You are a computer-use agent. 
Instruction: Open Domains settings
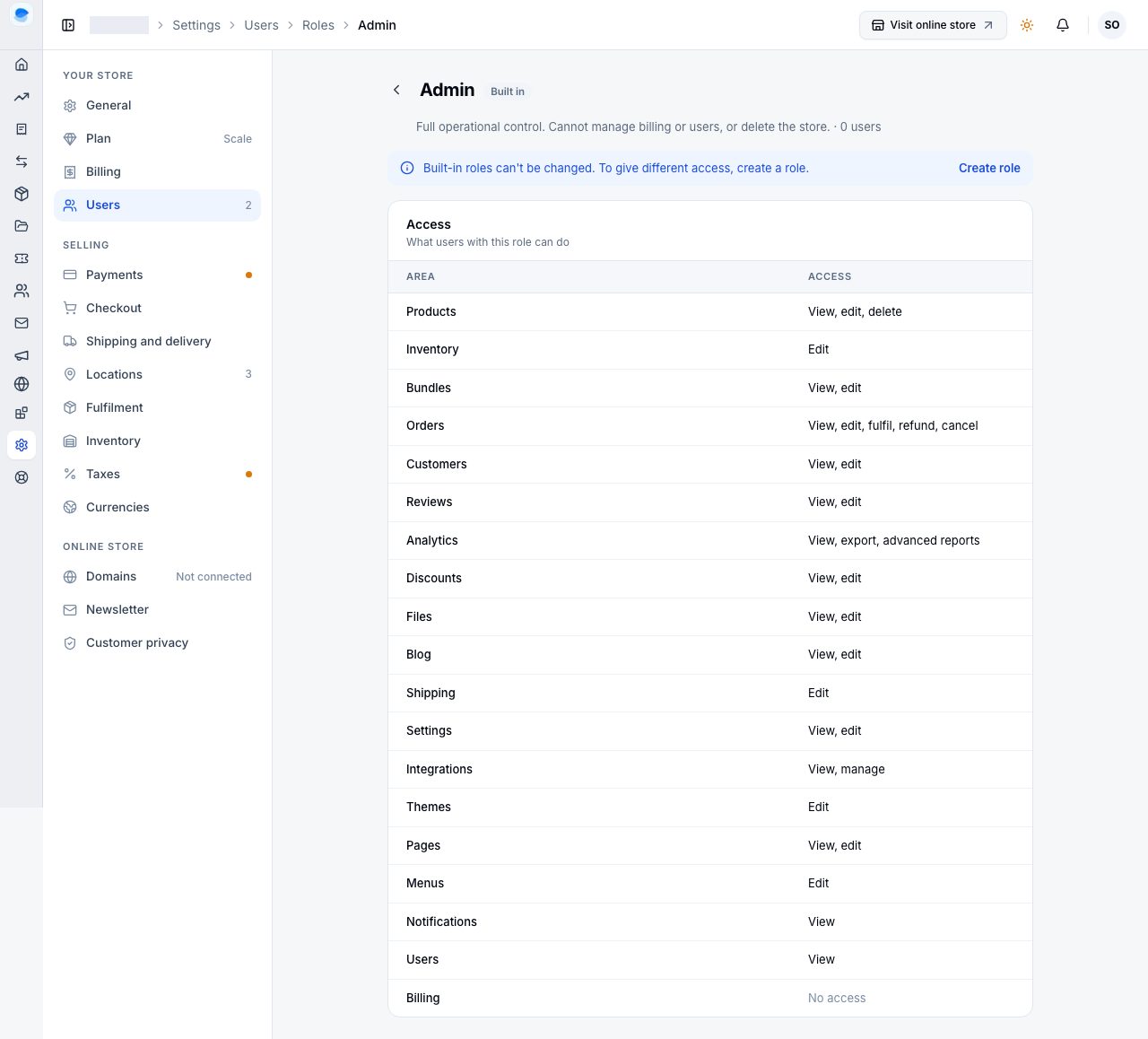[157, 577]
